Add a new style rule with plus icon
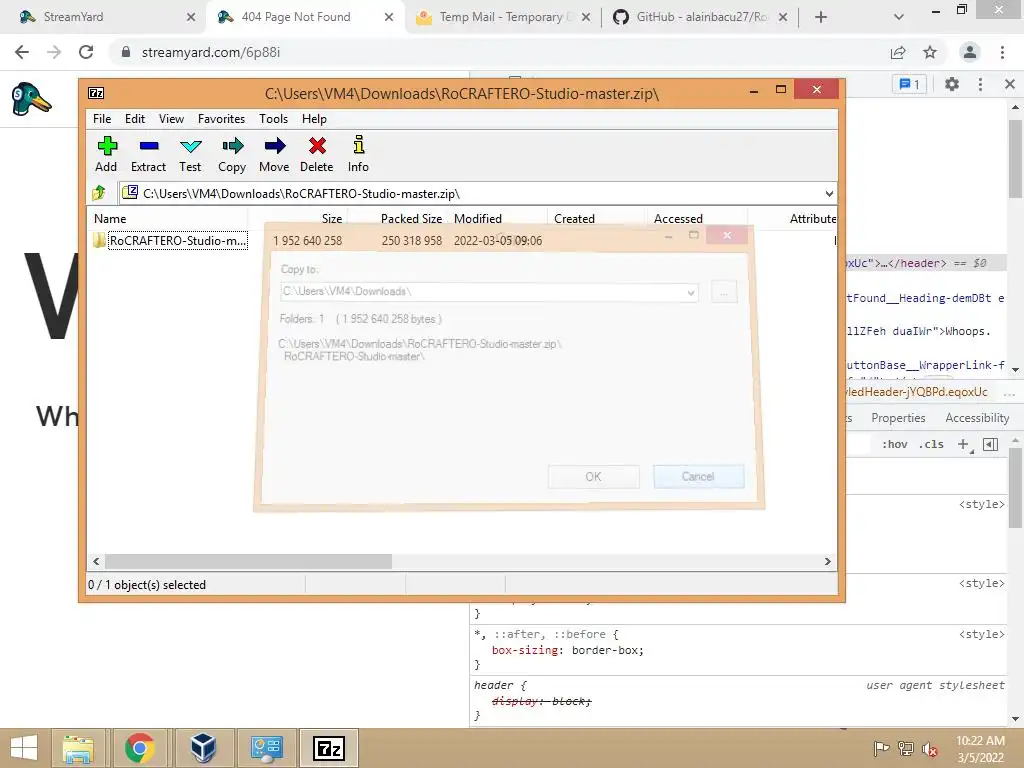Screen dimensions: 1024x768 (x=963, y=444)
